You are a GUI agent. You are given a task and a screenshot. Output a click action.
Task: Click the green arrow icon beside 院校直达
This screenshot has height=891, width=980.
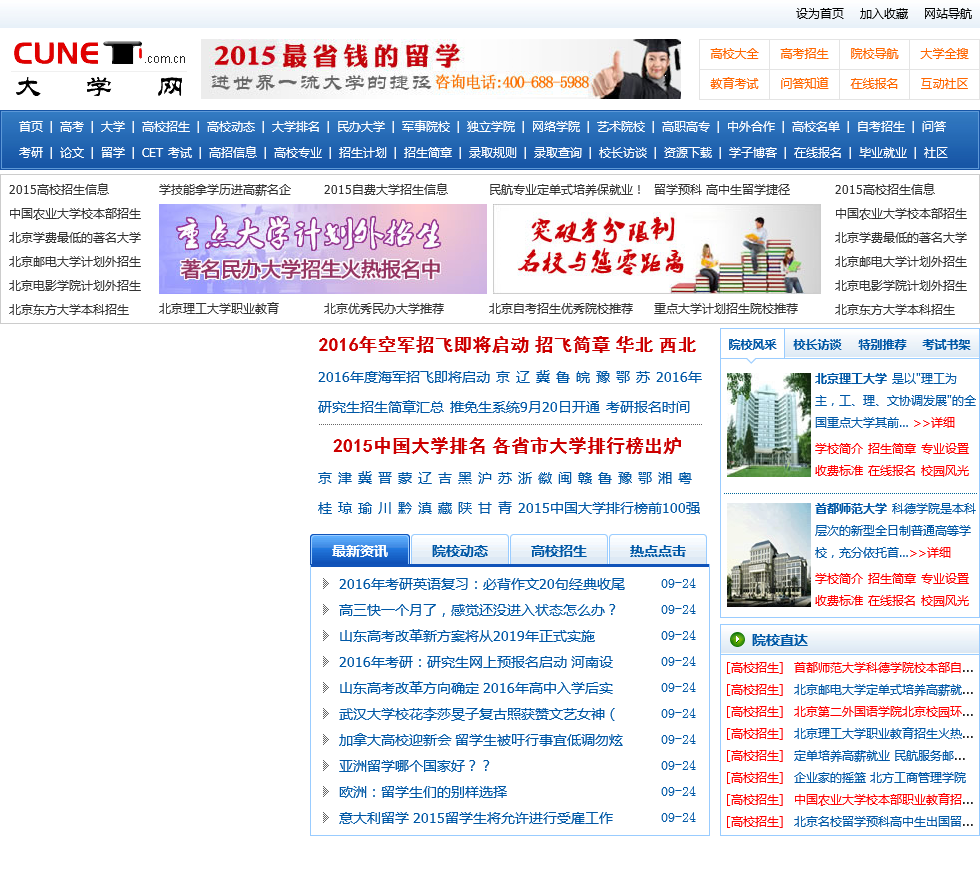(737, 639)
